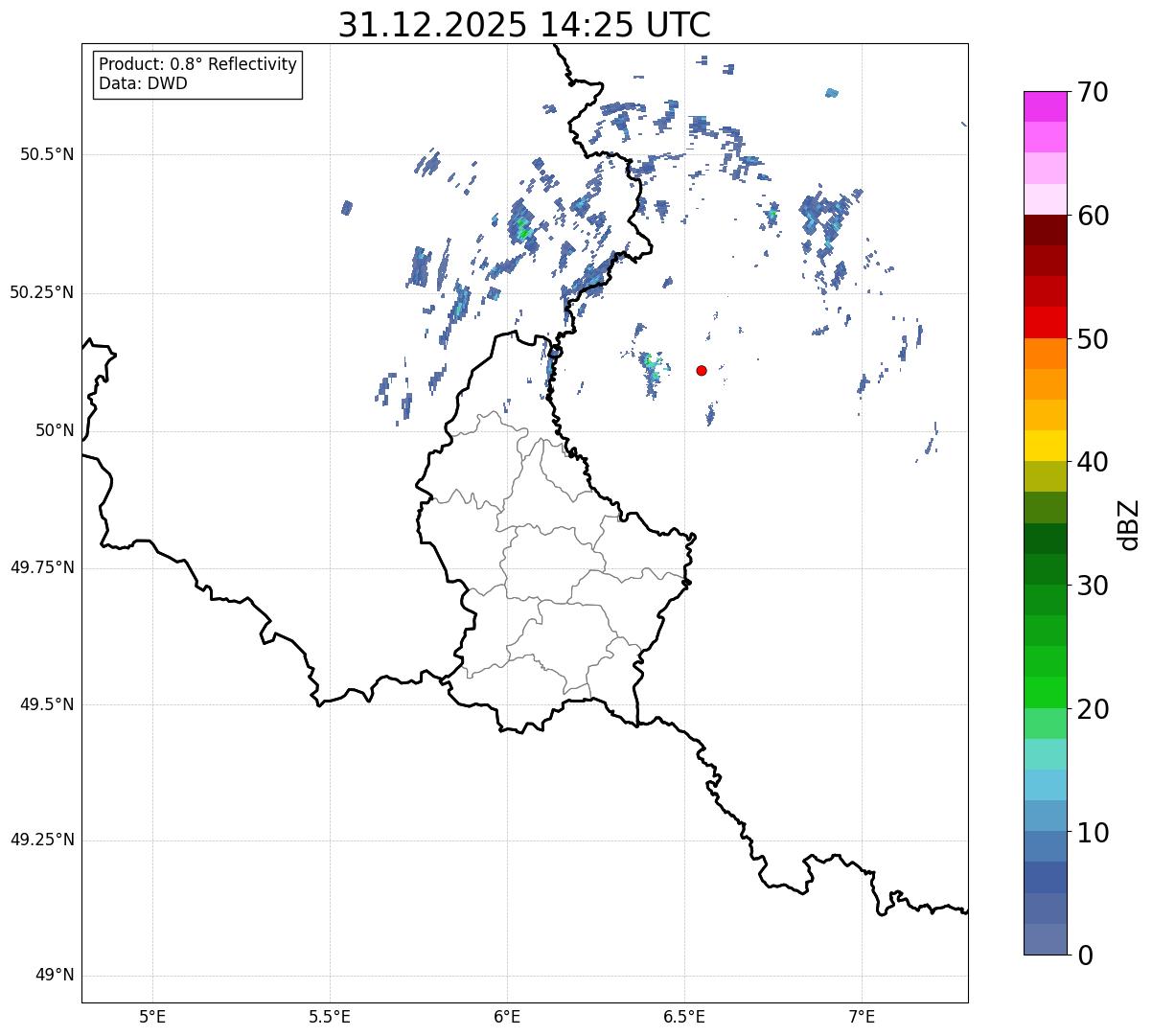
Task: Click the red radar site marker dot
Action: 702,370
